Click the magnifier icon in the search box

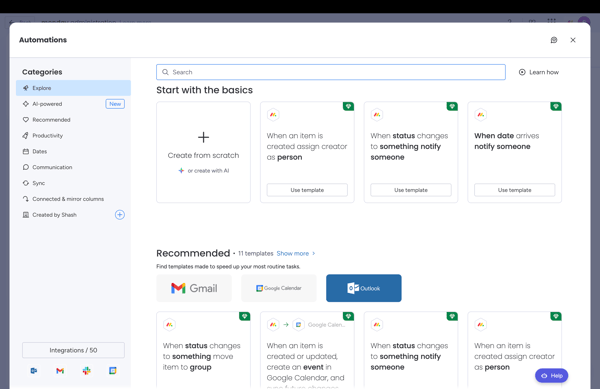coord(165,72)
